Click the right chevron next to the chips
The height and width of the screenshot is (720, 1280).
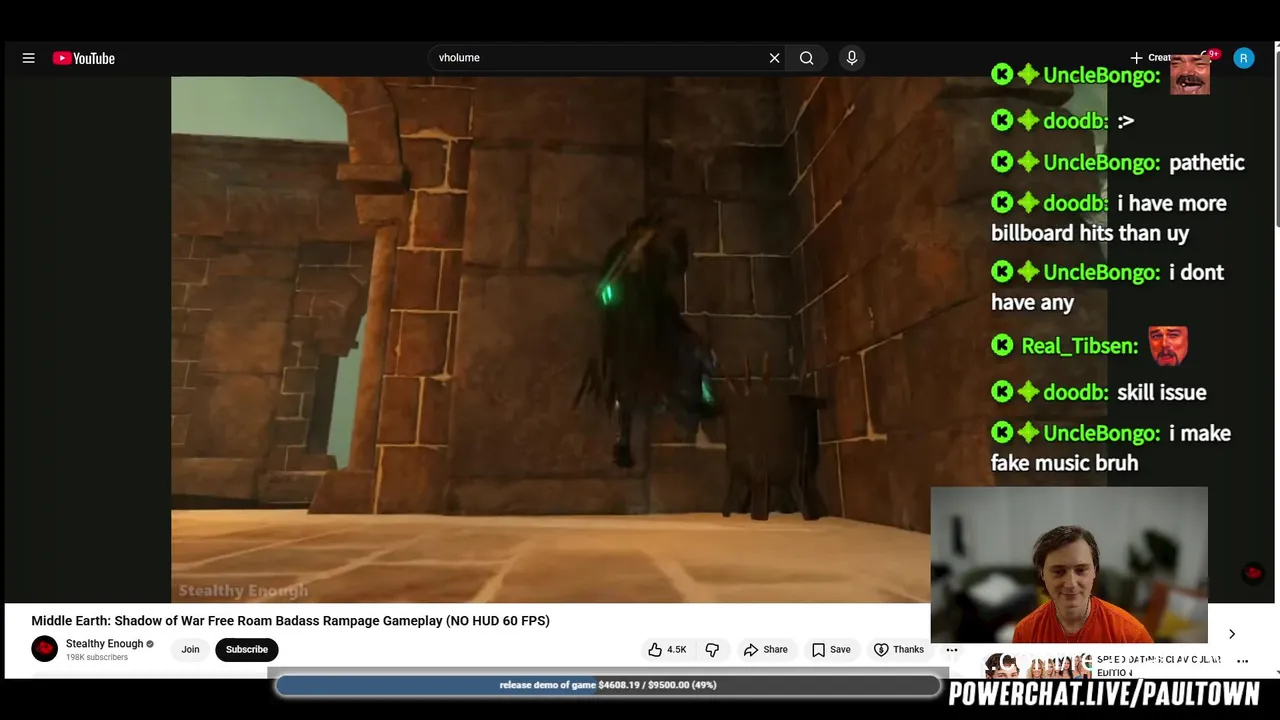click(1232, 634)
